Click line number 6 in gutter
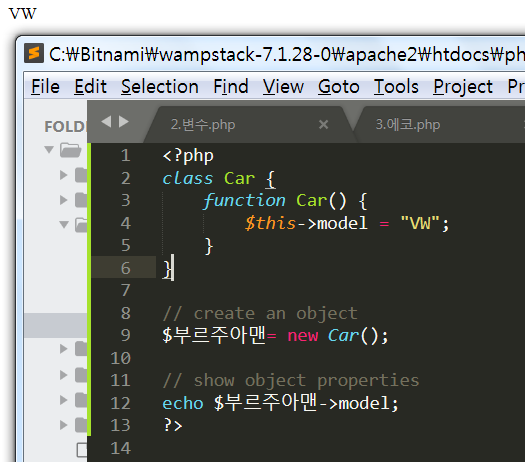Screen dimensions: 525x462 coord(126,268)
